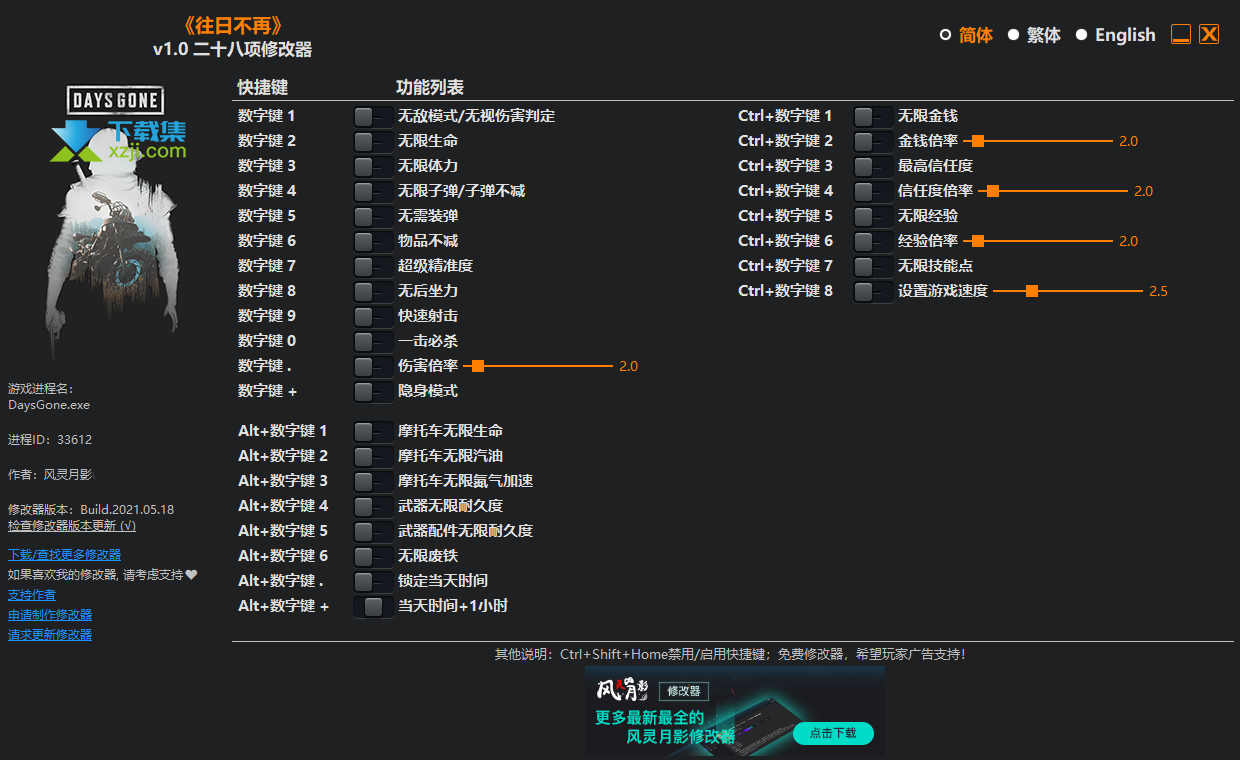Toggle 无敌模式/无视伤害判定 switch

(x=374, y=116)
